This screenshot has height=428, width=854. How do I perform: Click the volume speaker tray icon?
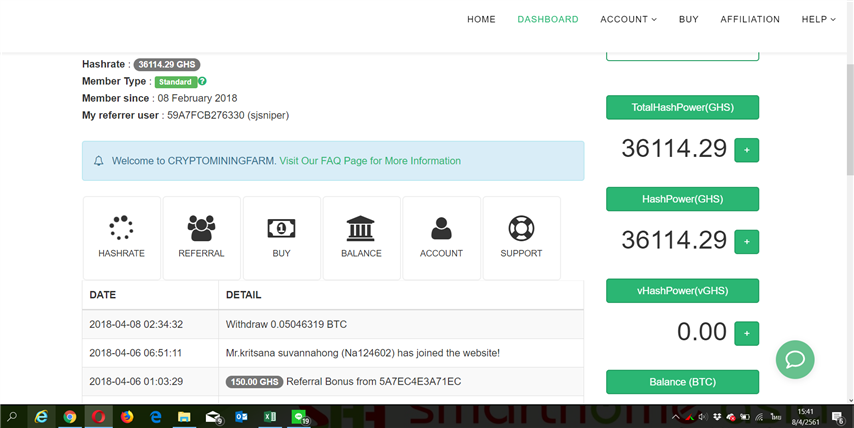pyautogui.click(x=703, y=417)
